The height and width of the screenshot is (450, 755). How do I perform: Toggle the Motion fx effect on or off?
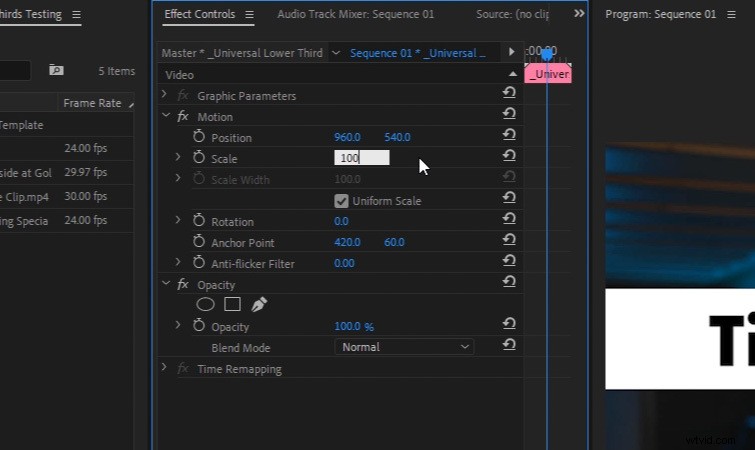pyautogui.click(x=182, y=116)
